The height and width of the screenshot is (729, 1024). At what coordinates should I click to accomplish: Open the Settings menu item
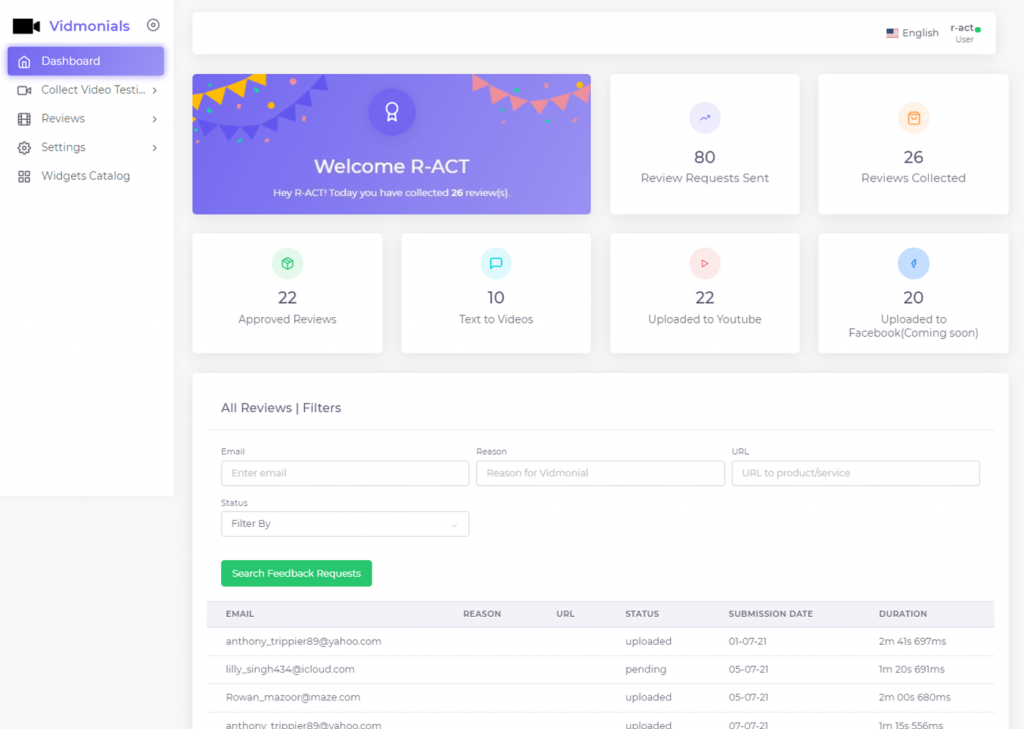pyautogui.click(x=86, y=148)
